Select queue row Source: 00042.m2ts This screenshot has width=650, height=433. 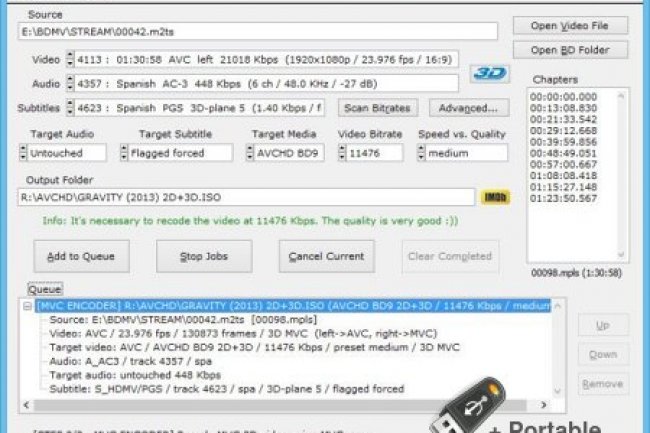[183, 320]
